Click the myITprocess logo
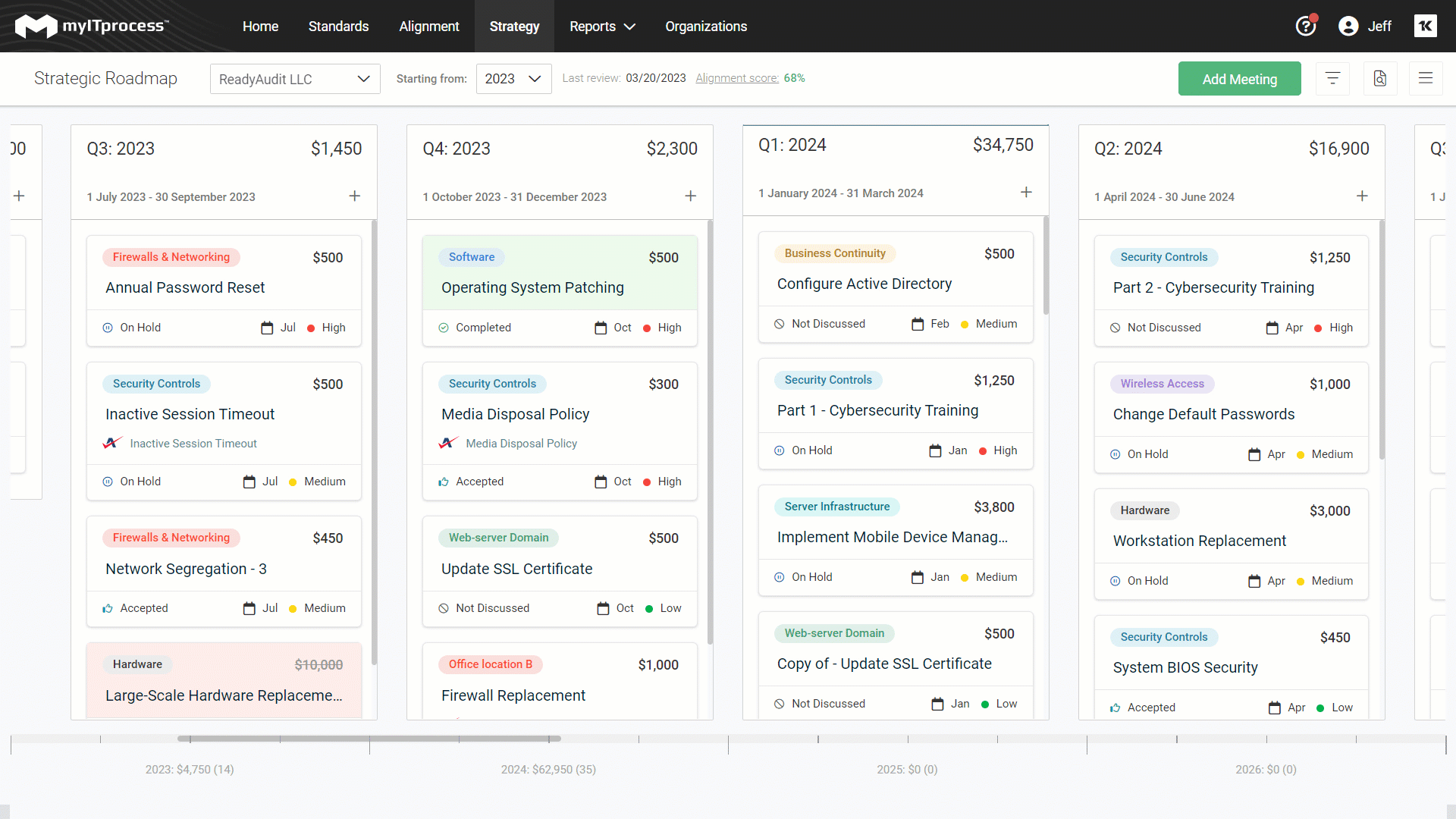 92,27
